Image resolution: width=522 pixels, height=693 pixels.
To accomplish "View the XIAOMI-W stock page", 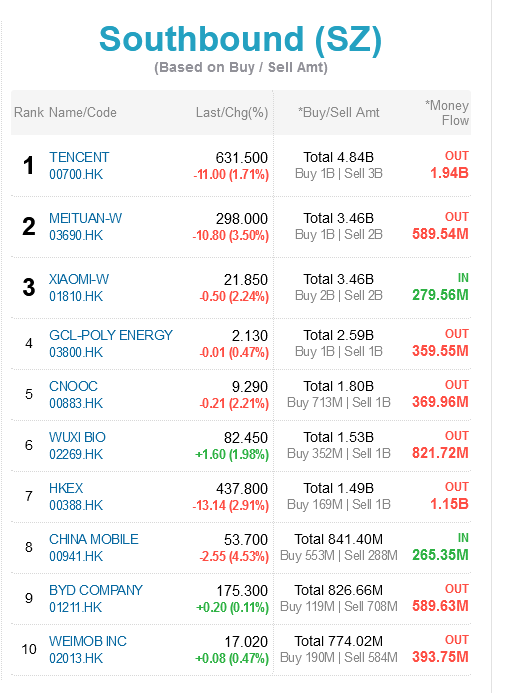I will [79, 279].
